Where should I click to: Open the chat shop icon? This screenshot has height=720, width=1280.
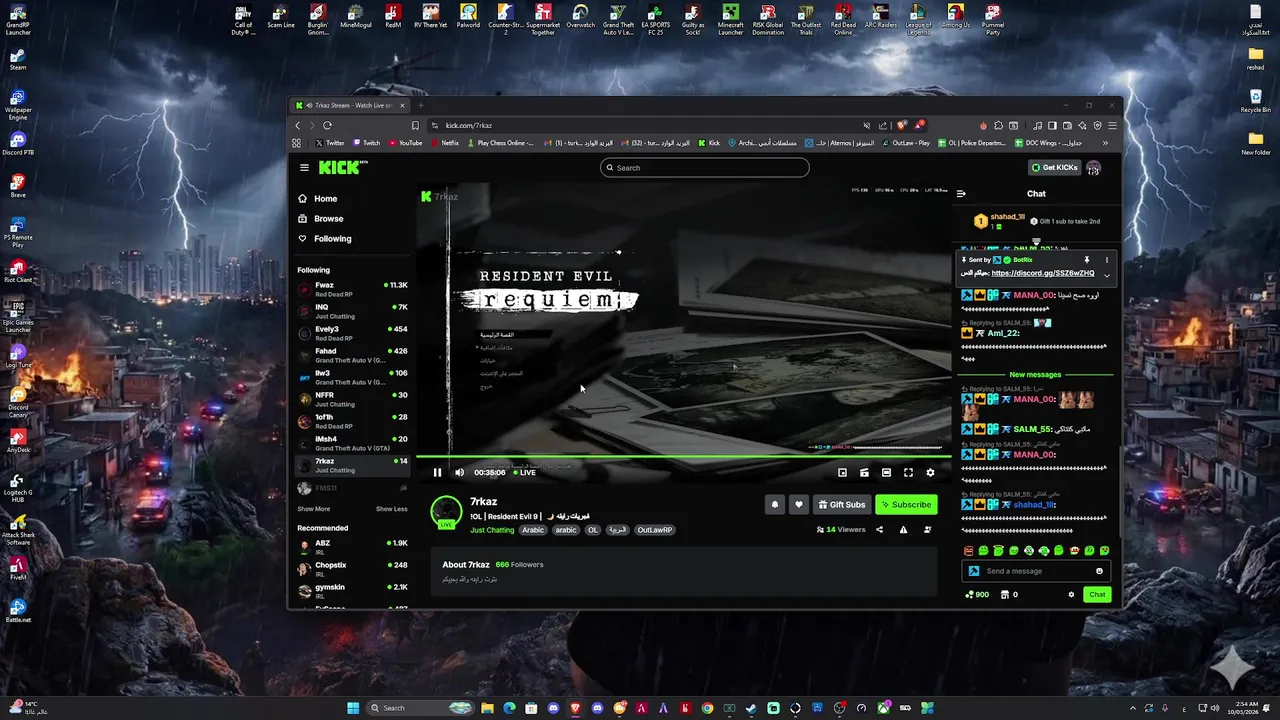click(x=1005, y=595)
